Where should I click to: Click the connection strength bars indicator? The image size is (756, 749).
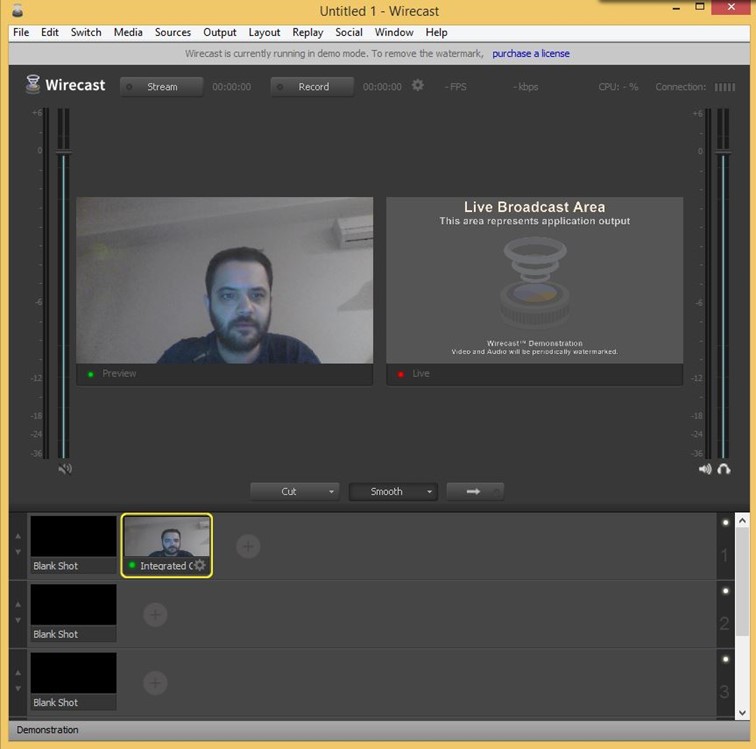[x=725, y=87]
